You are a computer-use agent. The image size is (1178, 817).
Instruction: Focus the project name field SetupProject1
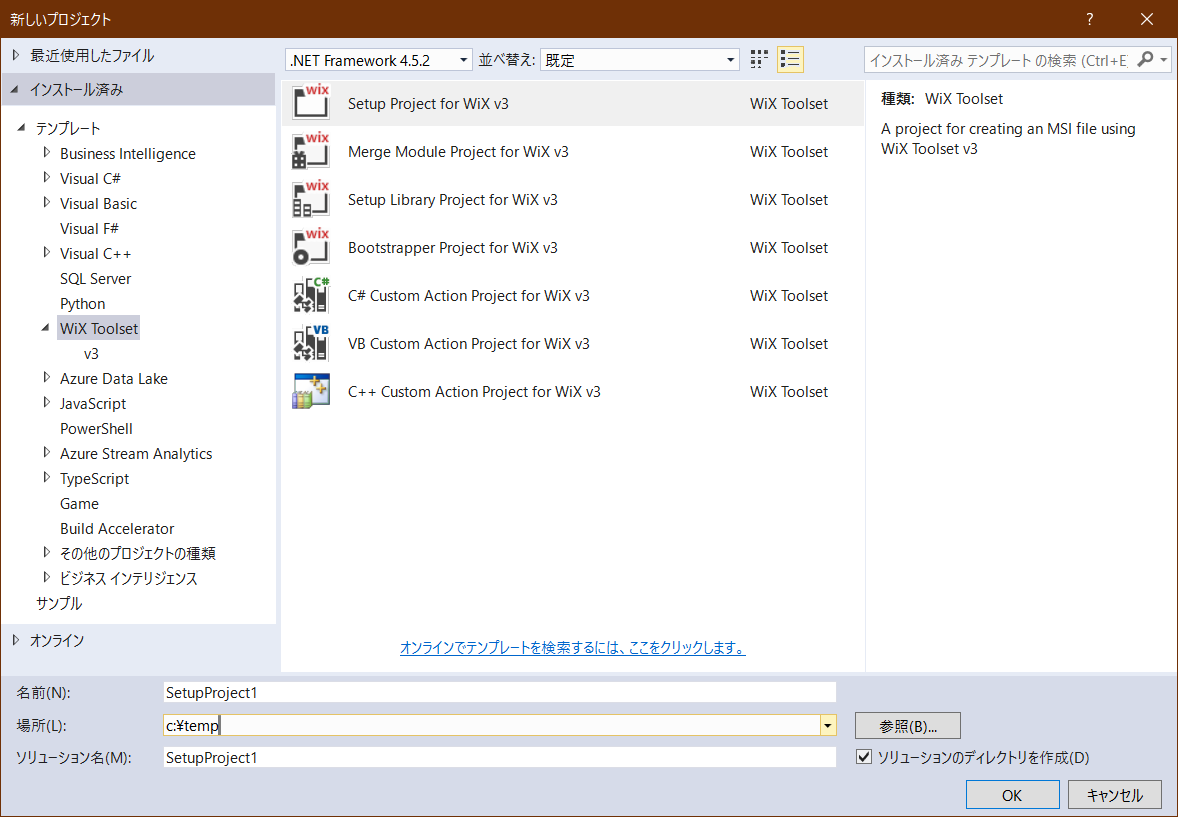tap(500, 692)
